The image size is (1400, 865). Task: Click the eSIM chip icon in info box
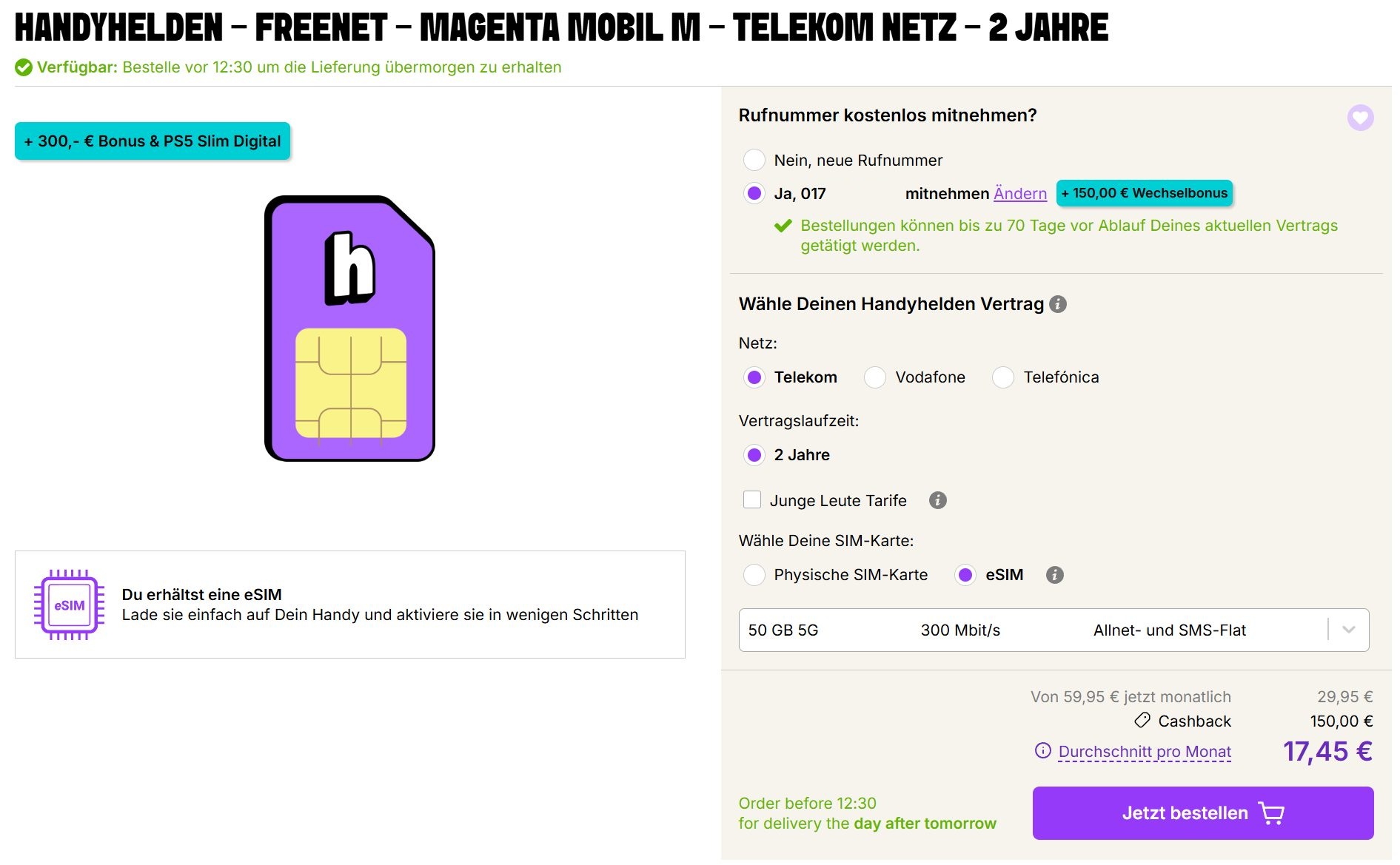[69, 605]
